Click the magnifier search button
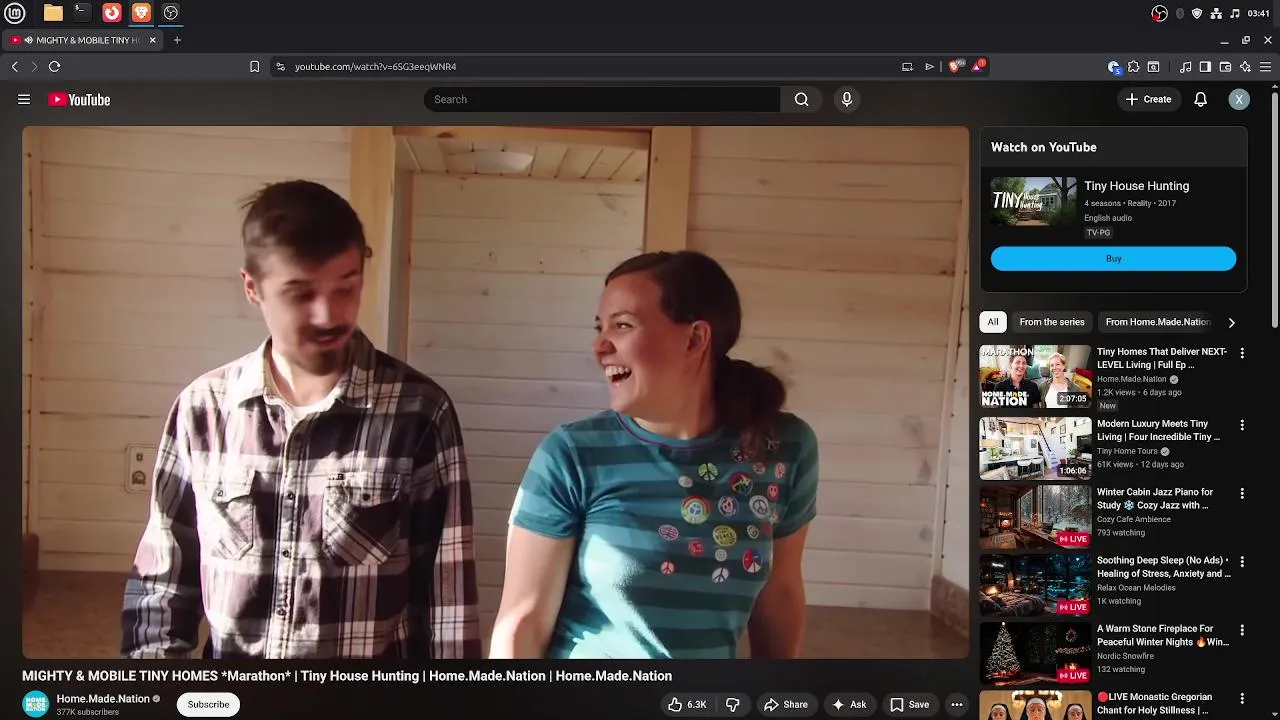This screenshot has height=720, width=1280. 801,99
